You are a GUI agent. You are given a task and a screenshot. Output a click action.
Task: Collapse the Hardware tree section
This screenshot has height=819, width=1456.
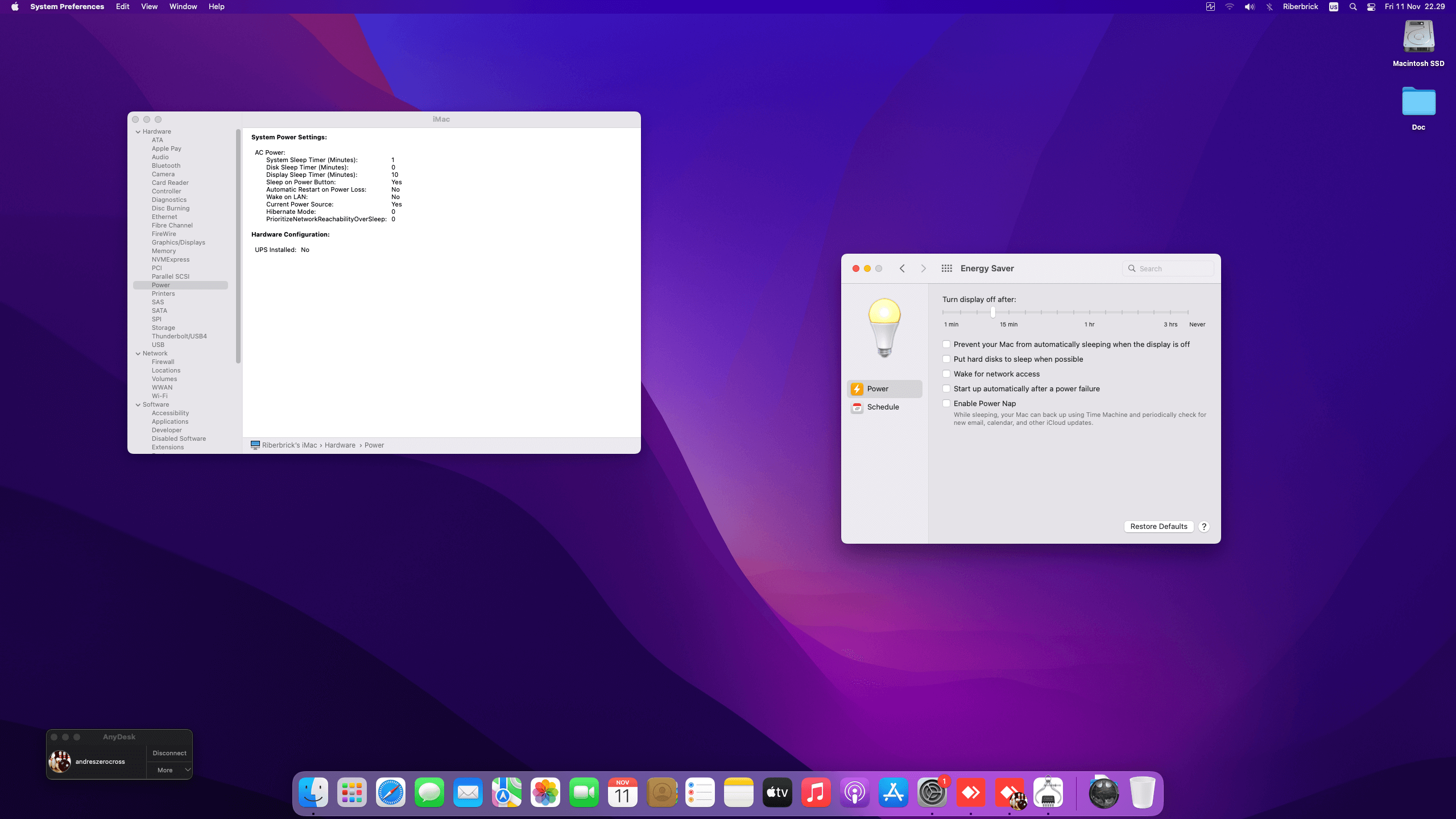tap(138, 132)
